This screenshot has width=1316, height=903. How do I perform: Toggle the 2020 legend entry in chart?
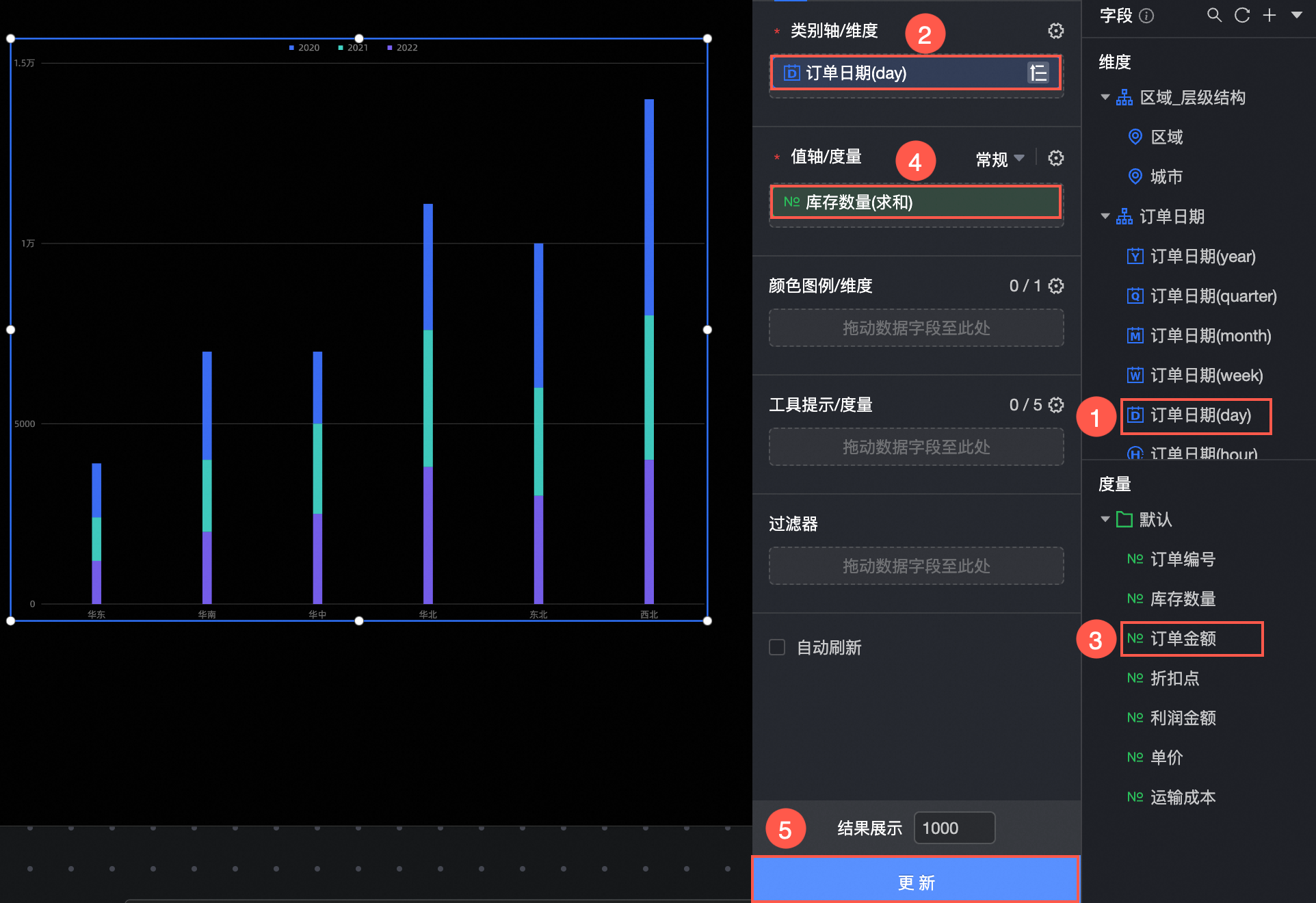(x=304, y=47)
